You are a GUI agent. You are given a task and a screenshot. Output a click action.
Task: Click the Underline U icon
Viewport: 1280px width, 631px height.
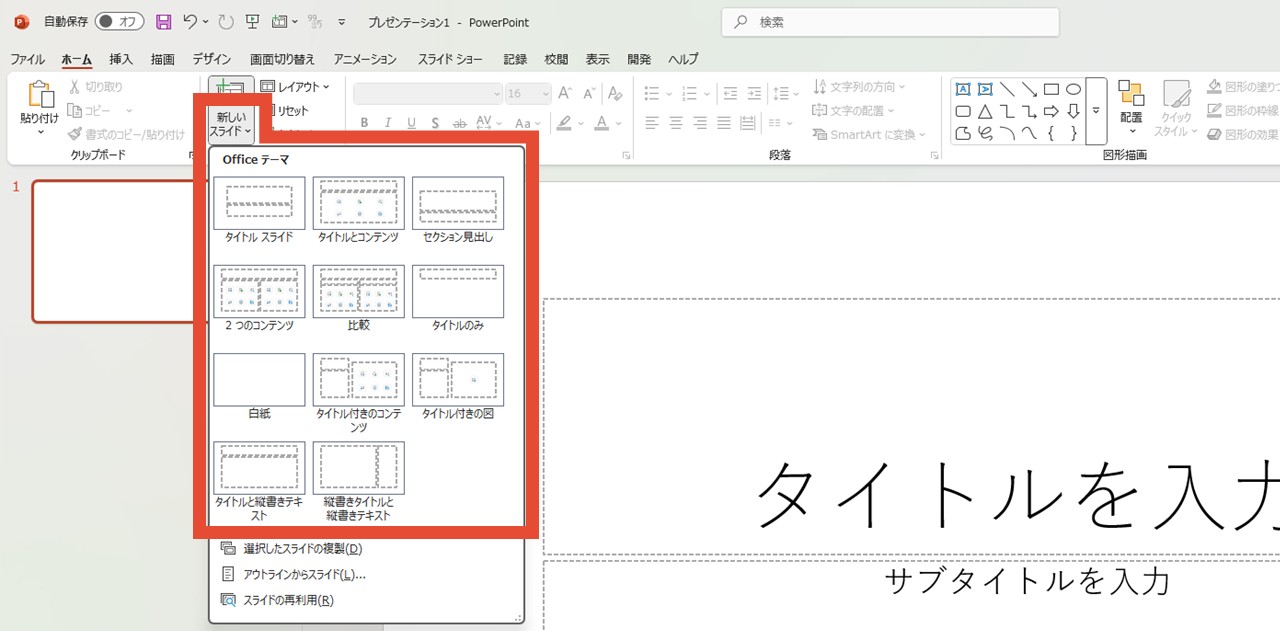pos(413,123)
